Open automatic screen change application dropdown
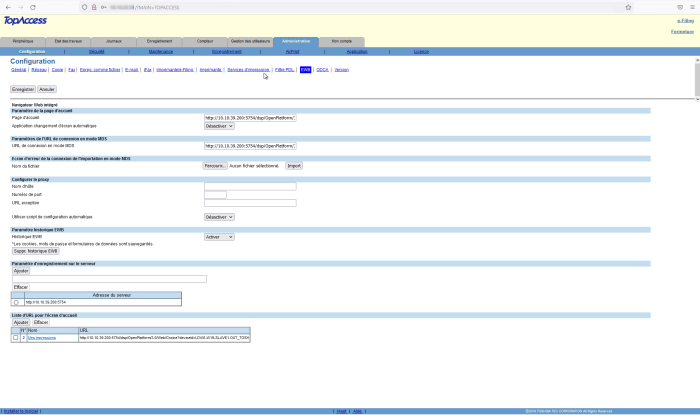This screenshot has height=415, width=700. [x=219, y=127]
